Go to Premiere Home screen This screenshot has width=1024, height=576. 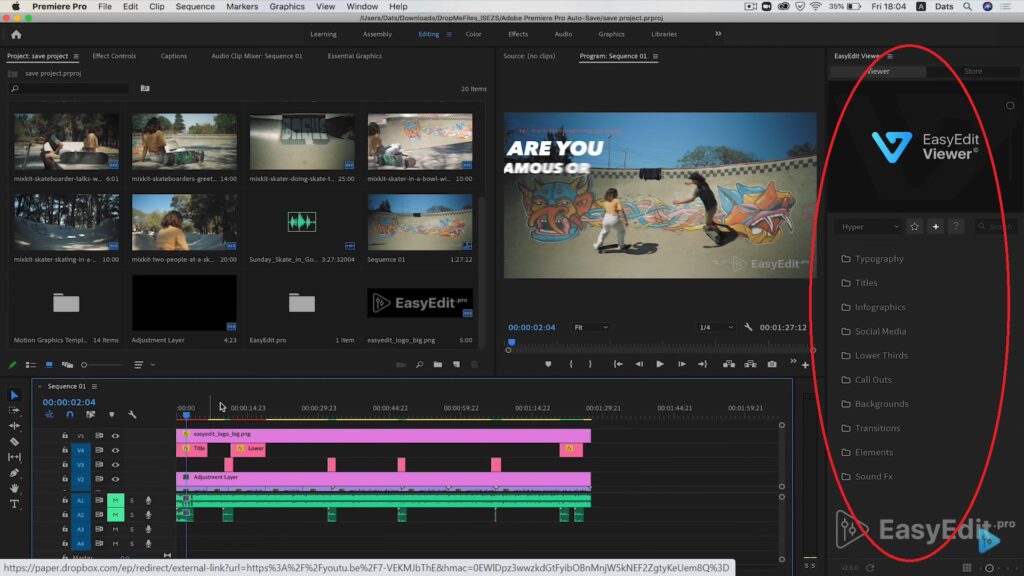(x=16, y=35)
